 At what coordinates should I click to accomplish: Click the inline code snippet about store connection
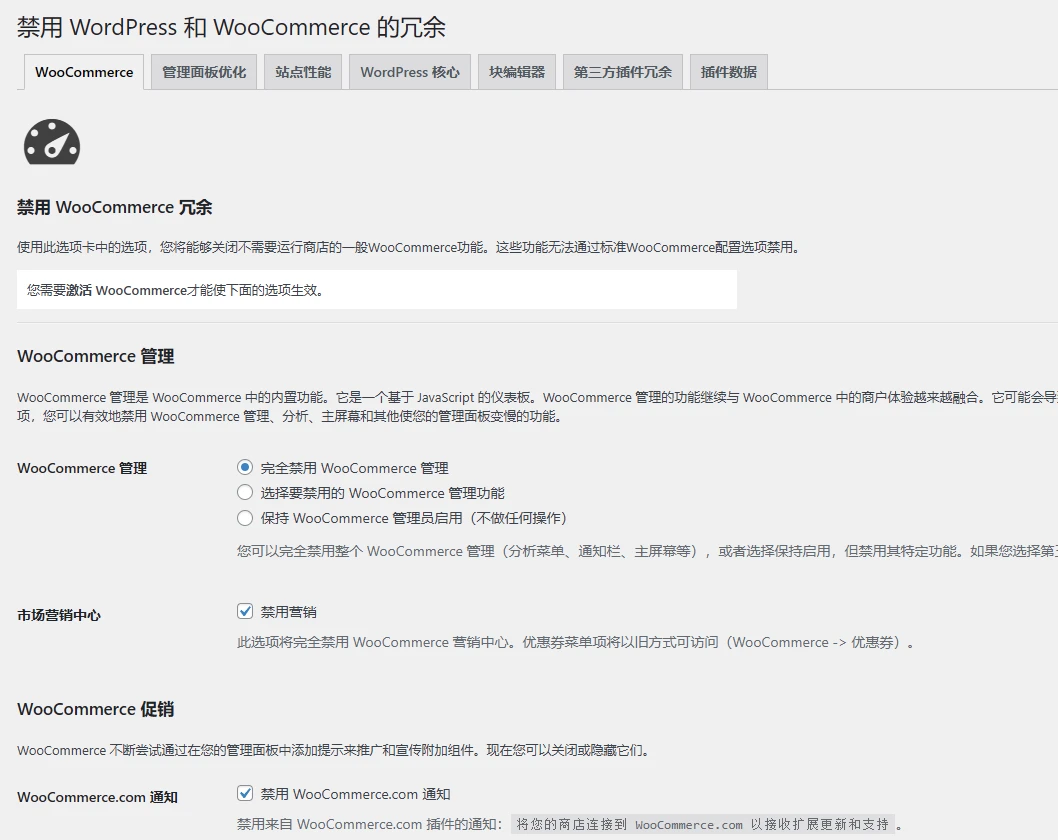pos(700,823)
